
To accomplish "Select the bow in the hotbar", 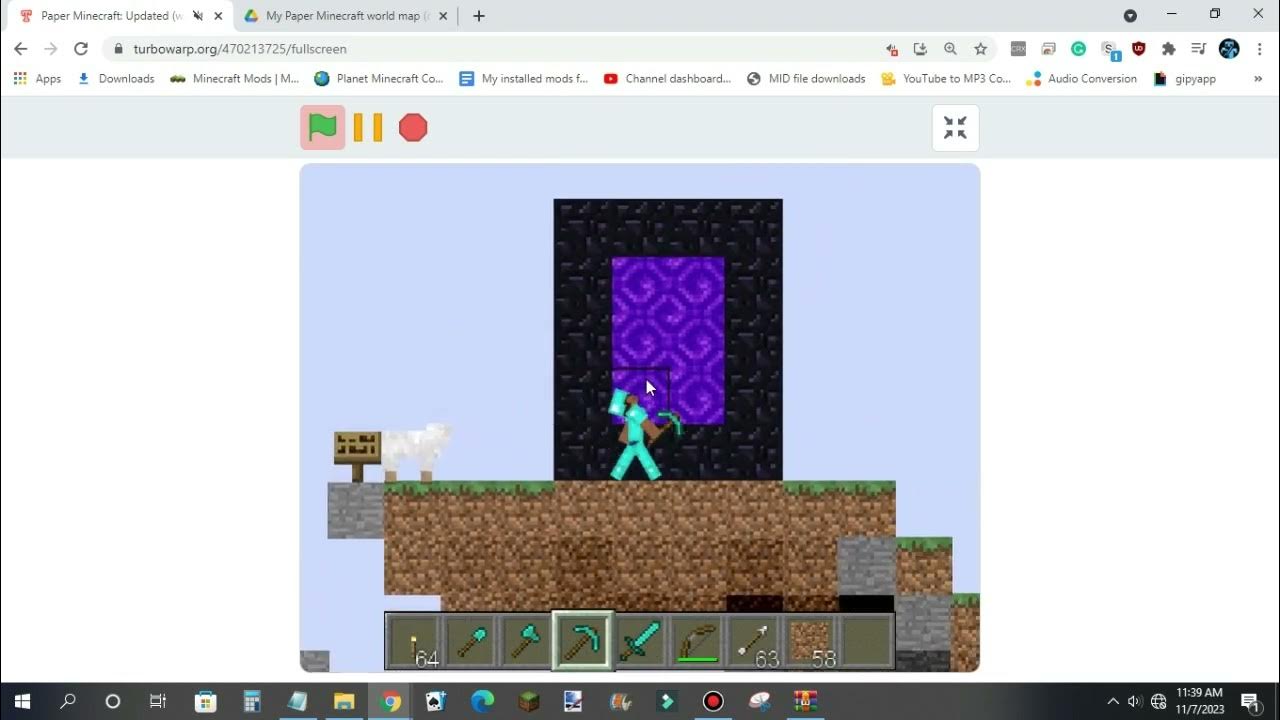I will pos(696,641).
